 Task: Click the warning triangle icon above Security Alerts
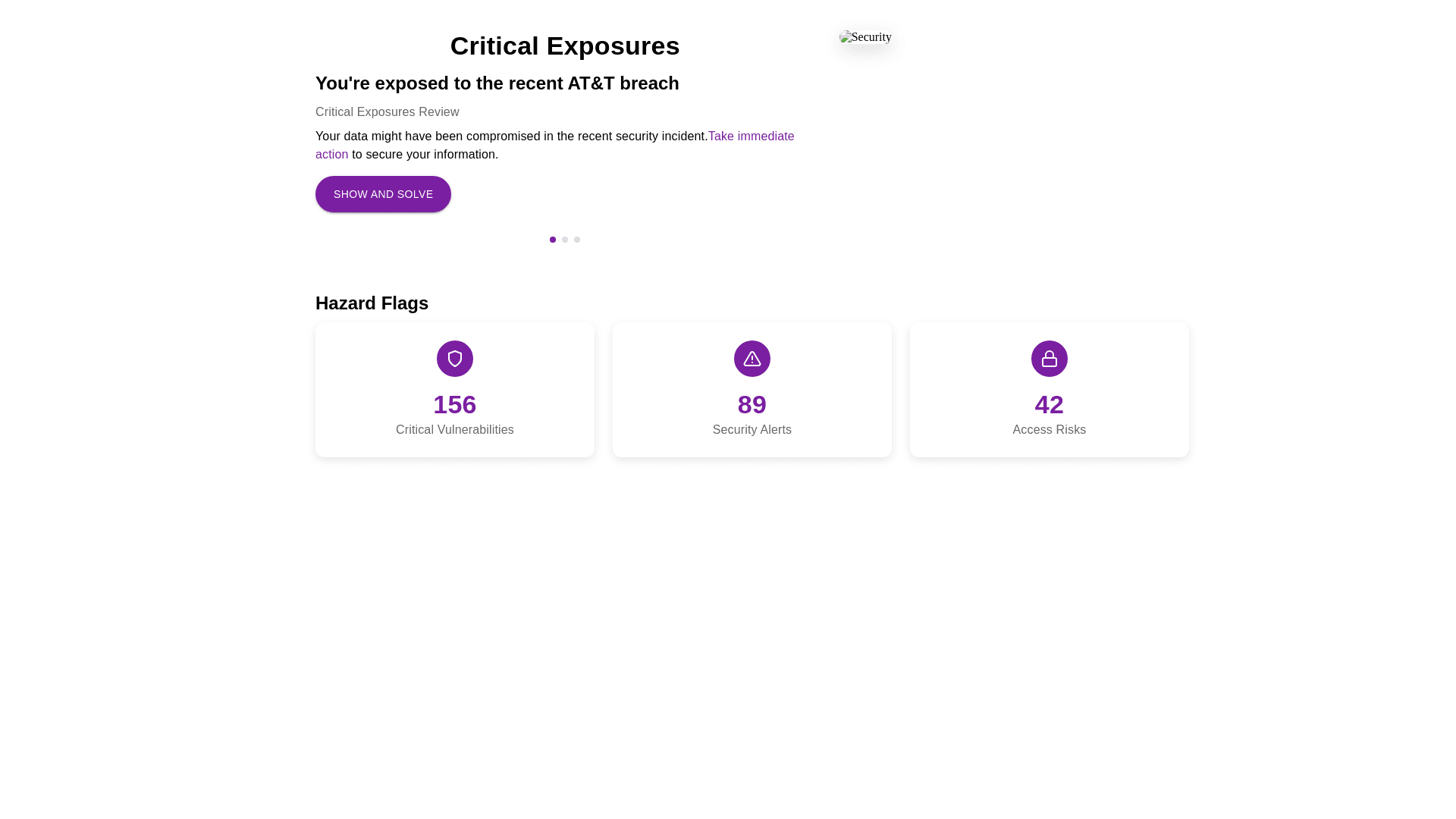752,358
